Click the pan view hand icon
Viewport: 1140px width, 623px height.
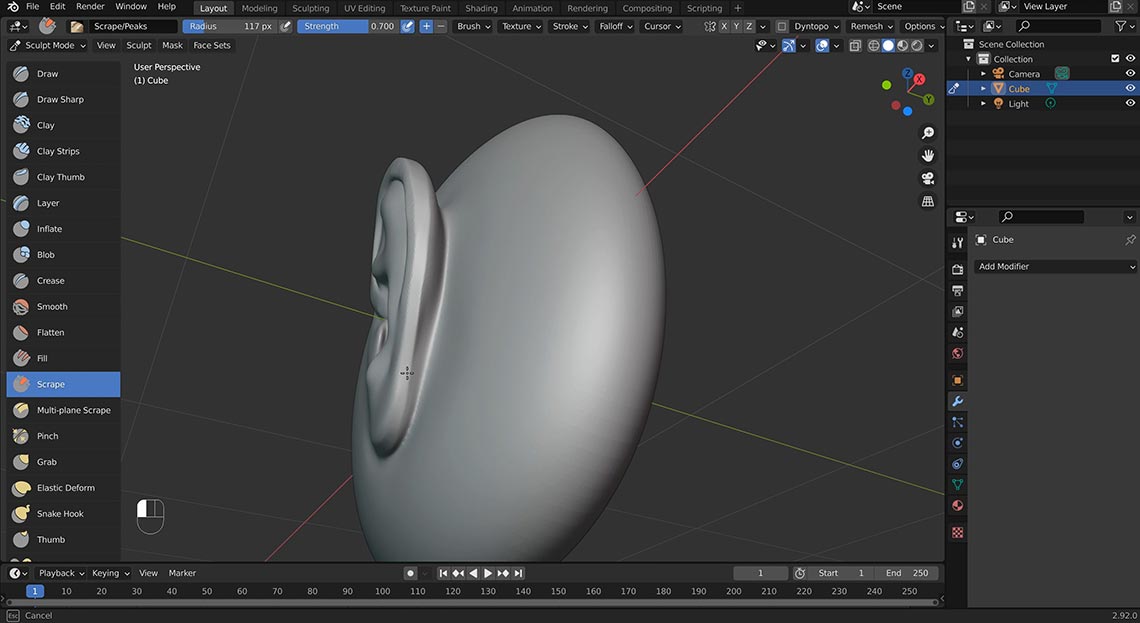pyautogui.click(x=928, y=156)
